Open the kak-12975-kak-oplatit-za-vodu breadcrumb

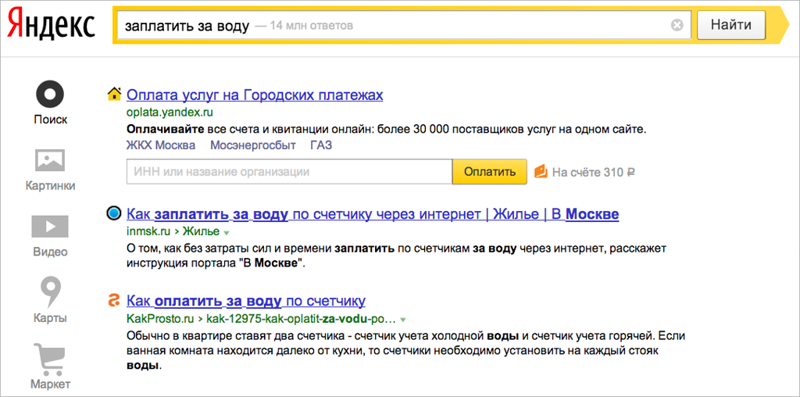(x=301, y=319)
